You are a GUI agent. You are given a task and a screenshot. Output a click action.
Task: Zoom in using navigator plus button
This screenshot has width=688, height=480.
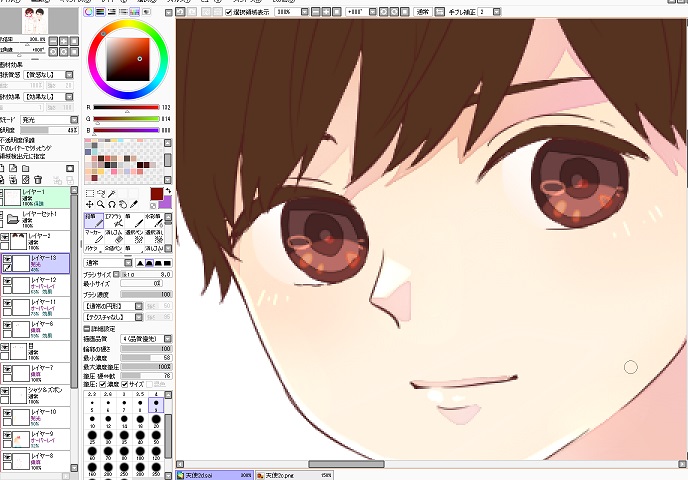(64, 41)
